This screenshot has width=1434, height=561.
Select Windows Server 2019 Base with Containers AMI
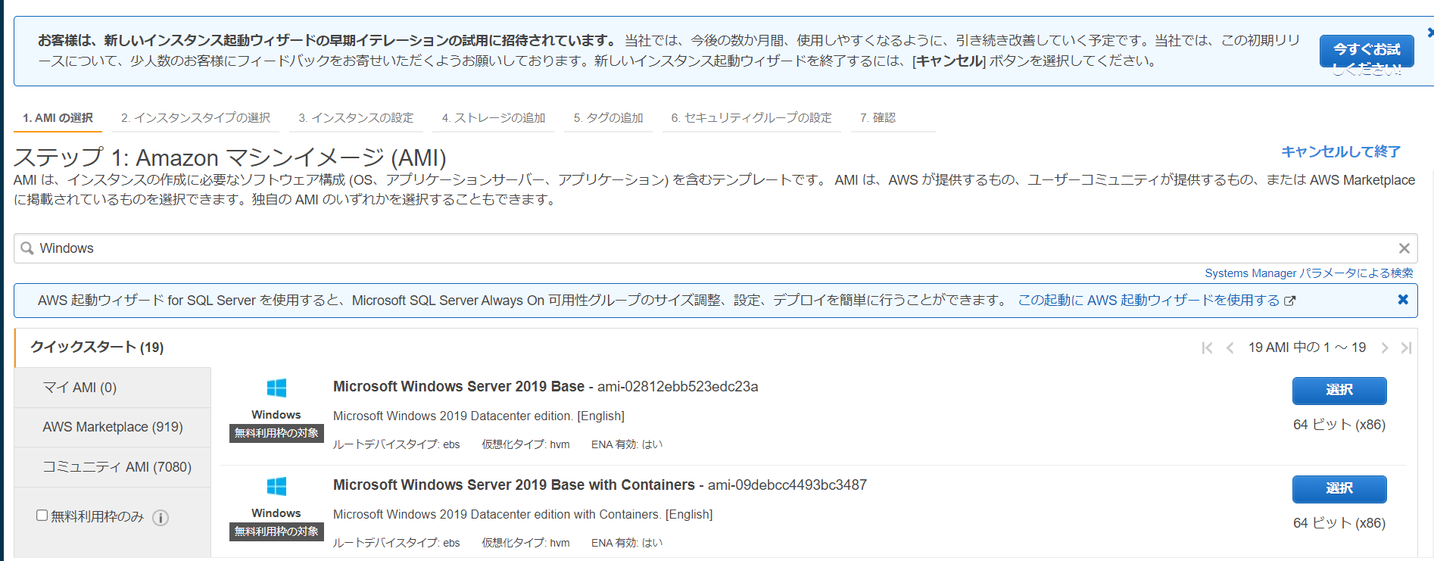click(1338, 489)
